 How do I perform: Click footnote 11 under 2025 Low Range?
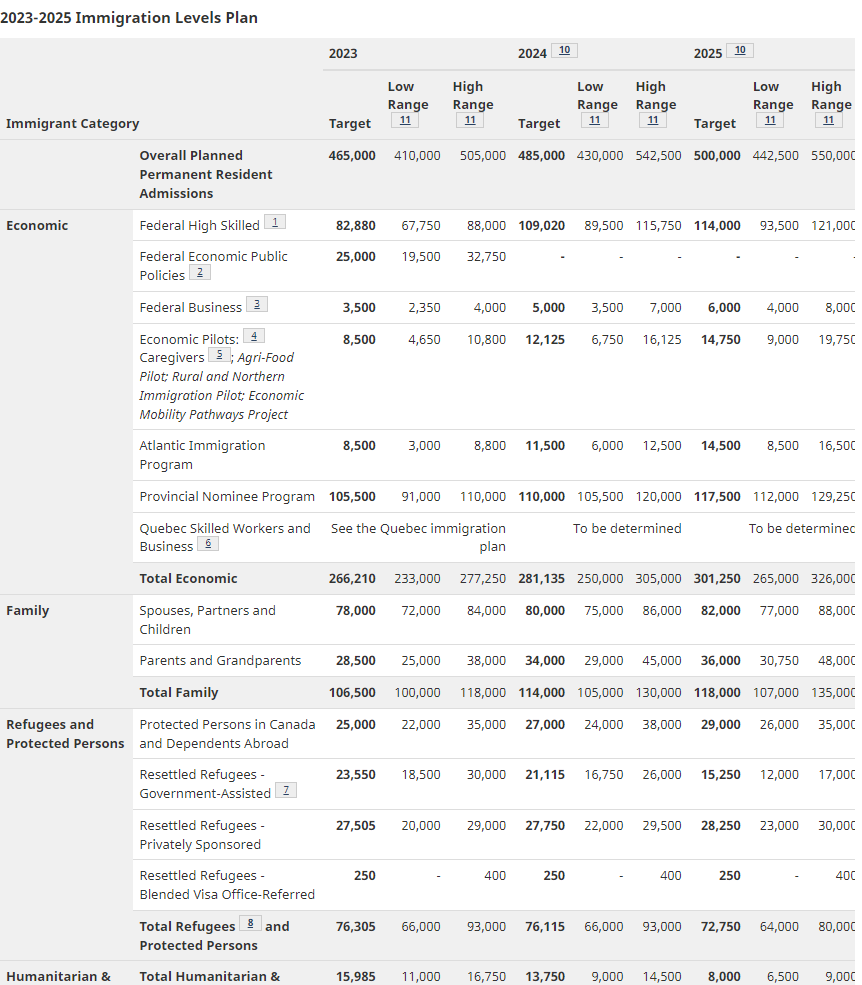(x=769, y=121)
